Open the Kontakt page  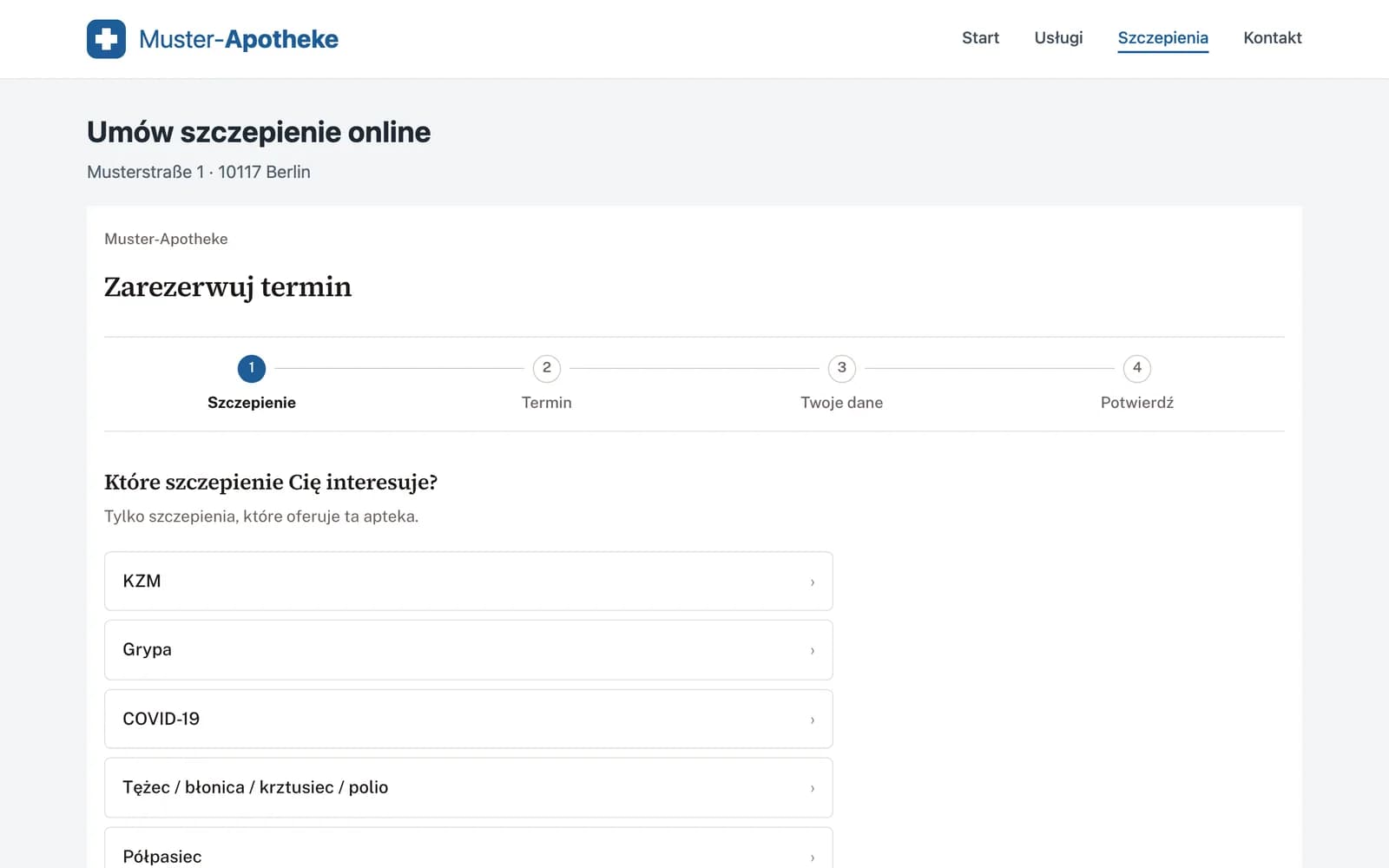click(x=1272, y=38)
